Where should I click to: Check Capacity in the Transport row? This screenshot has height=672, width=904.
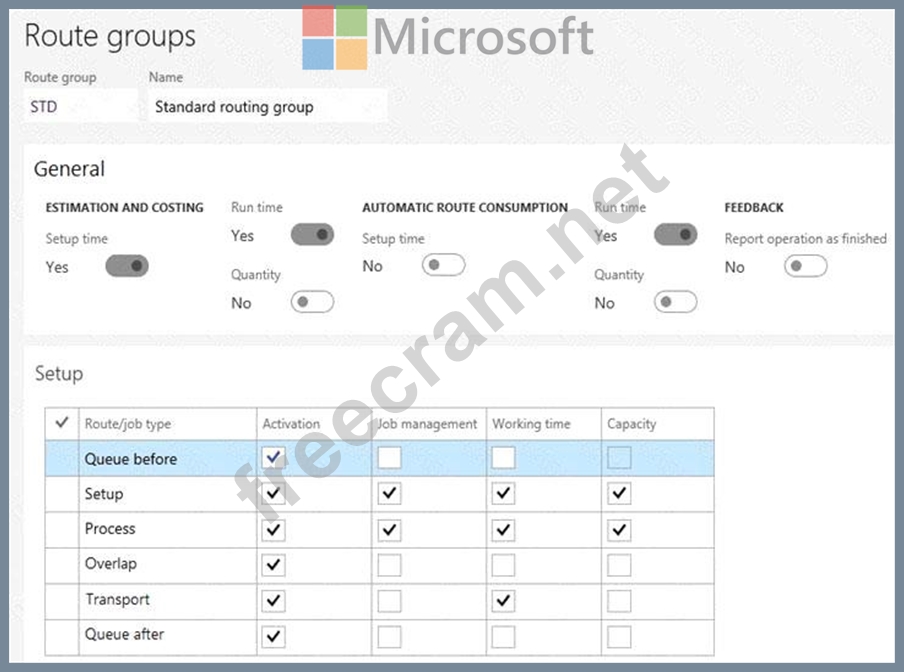[619, 601]
